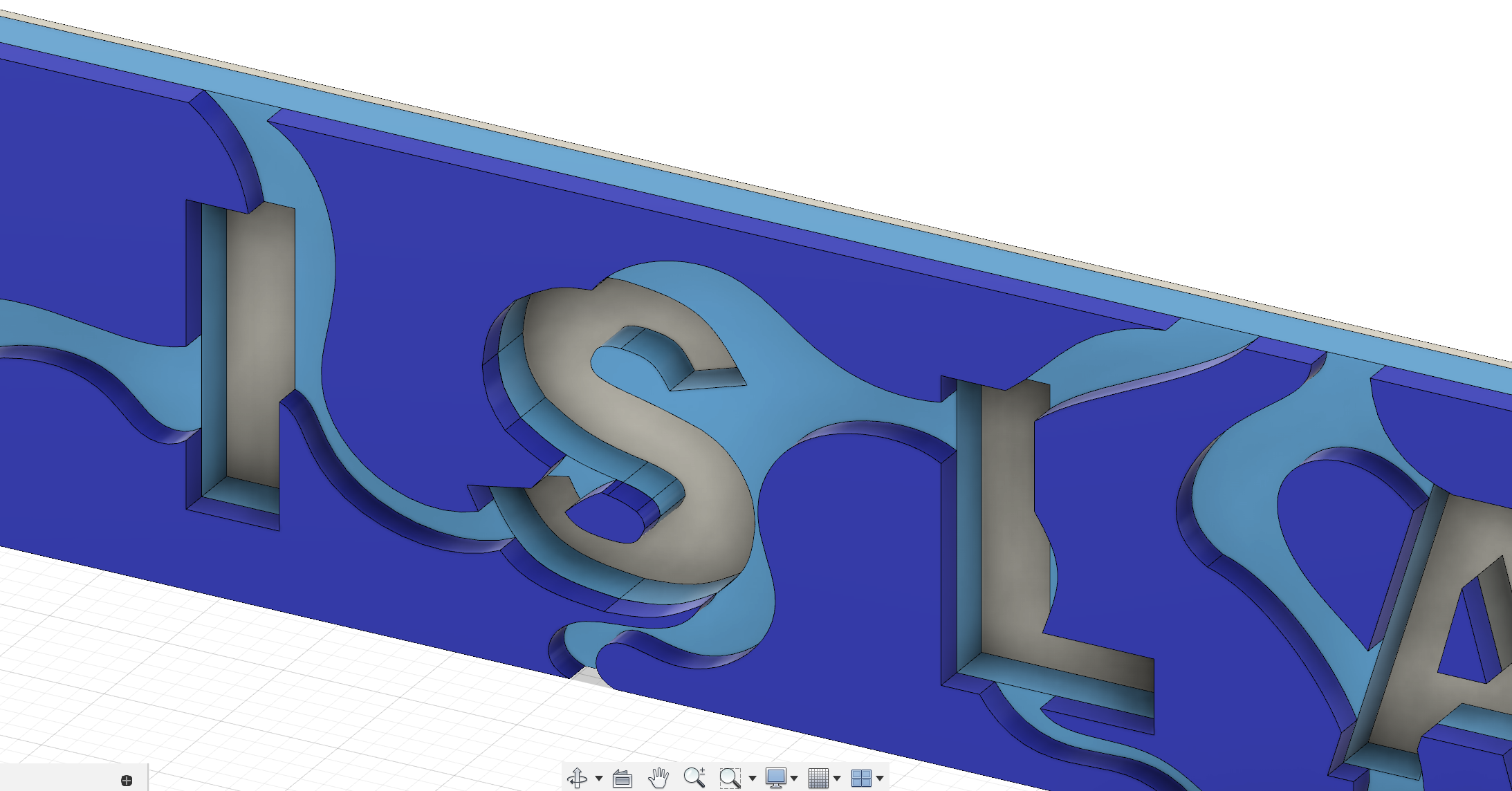Select the Orbit tool
This screenshot has width=1512, height=791.
[x=577, y=778]
